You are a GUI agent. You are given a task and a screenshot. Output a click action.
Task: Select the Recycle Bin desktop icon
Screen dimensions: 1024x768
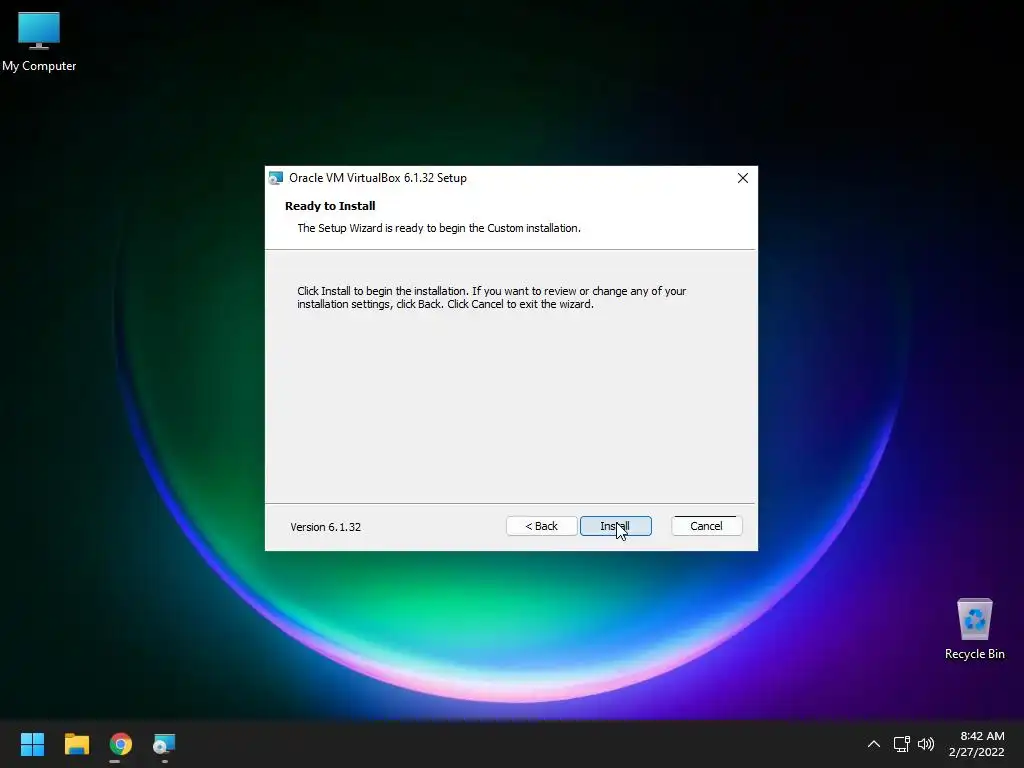974,629
